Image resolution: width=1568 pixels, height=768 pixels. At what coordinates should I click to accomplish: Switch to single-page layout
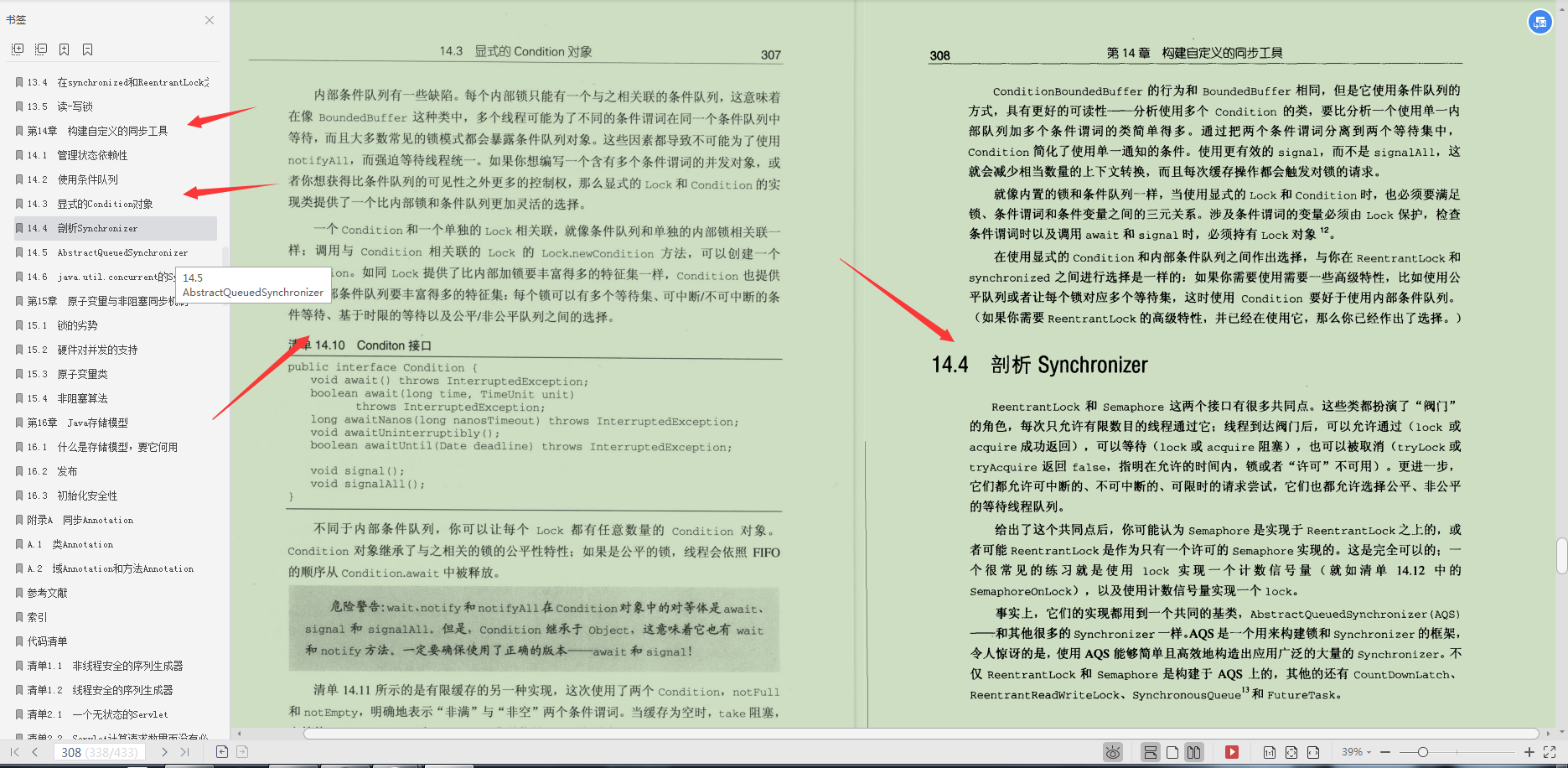pos(1172,752)
